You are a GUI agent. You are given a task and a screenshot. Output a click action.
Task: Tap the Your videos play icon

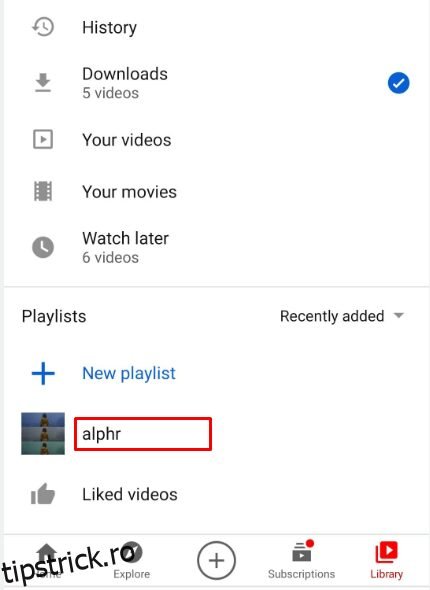[x=43, y=139]
